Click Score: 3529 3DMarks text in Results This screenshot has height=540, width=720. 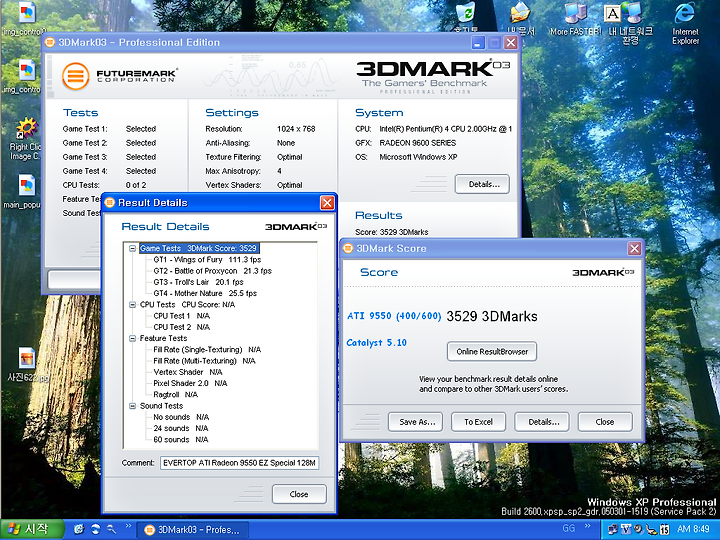[x=391, y=232]
